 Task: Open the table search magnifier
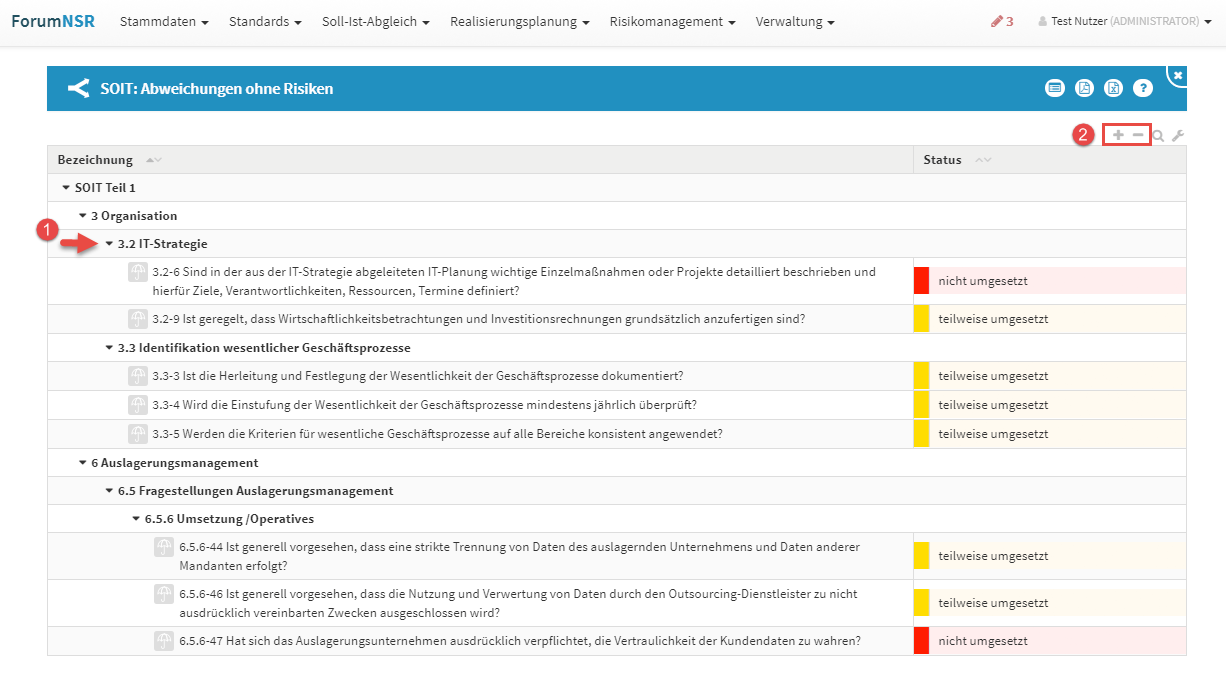[1158, 136]
